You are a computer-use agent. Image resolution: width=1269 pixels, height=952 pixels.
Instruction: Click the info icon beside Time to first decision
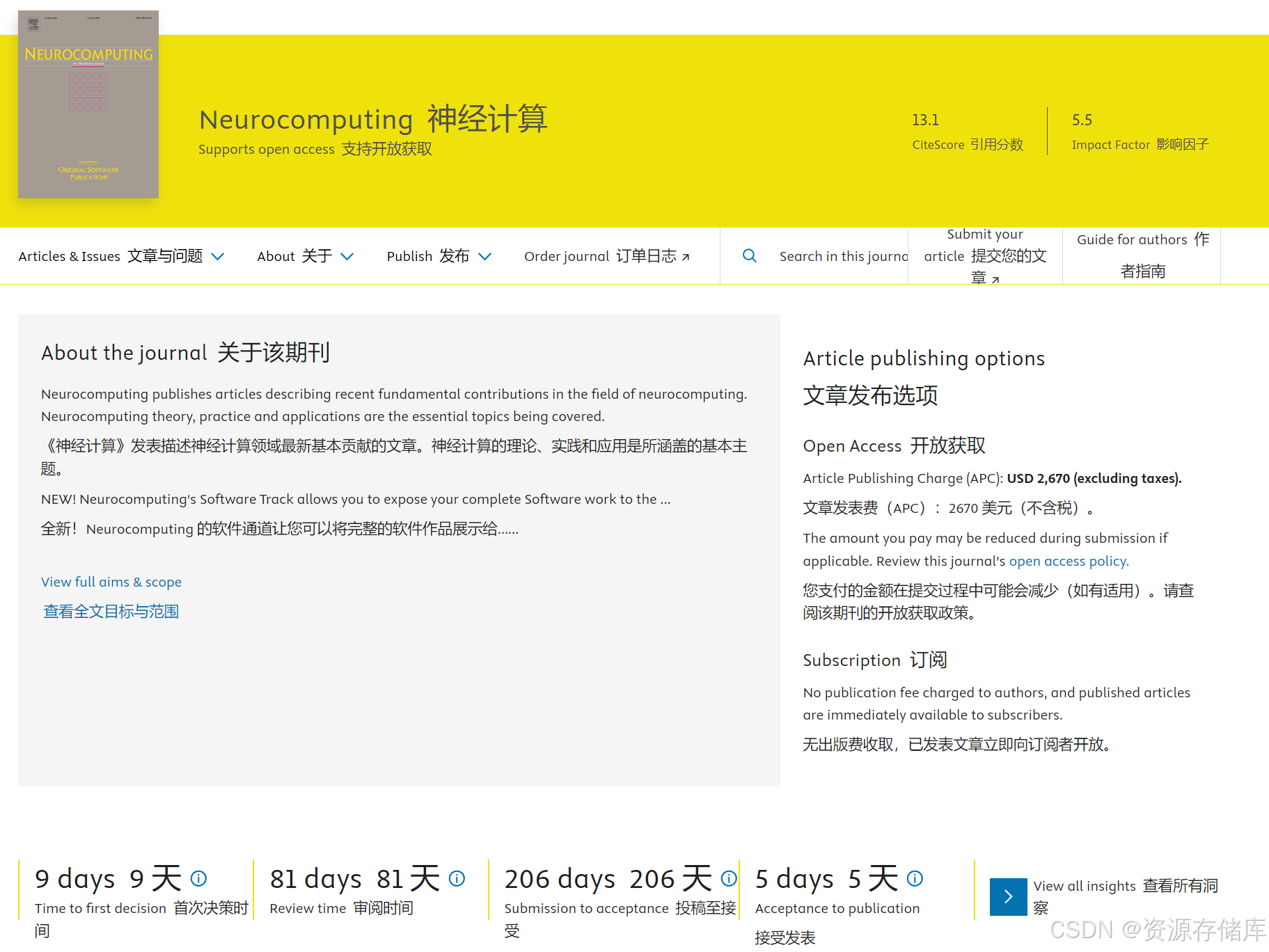(199, 878)
